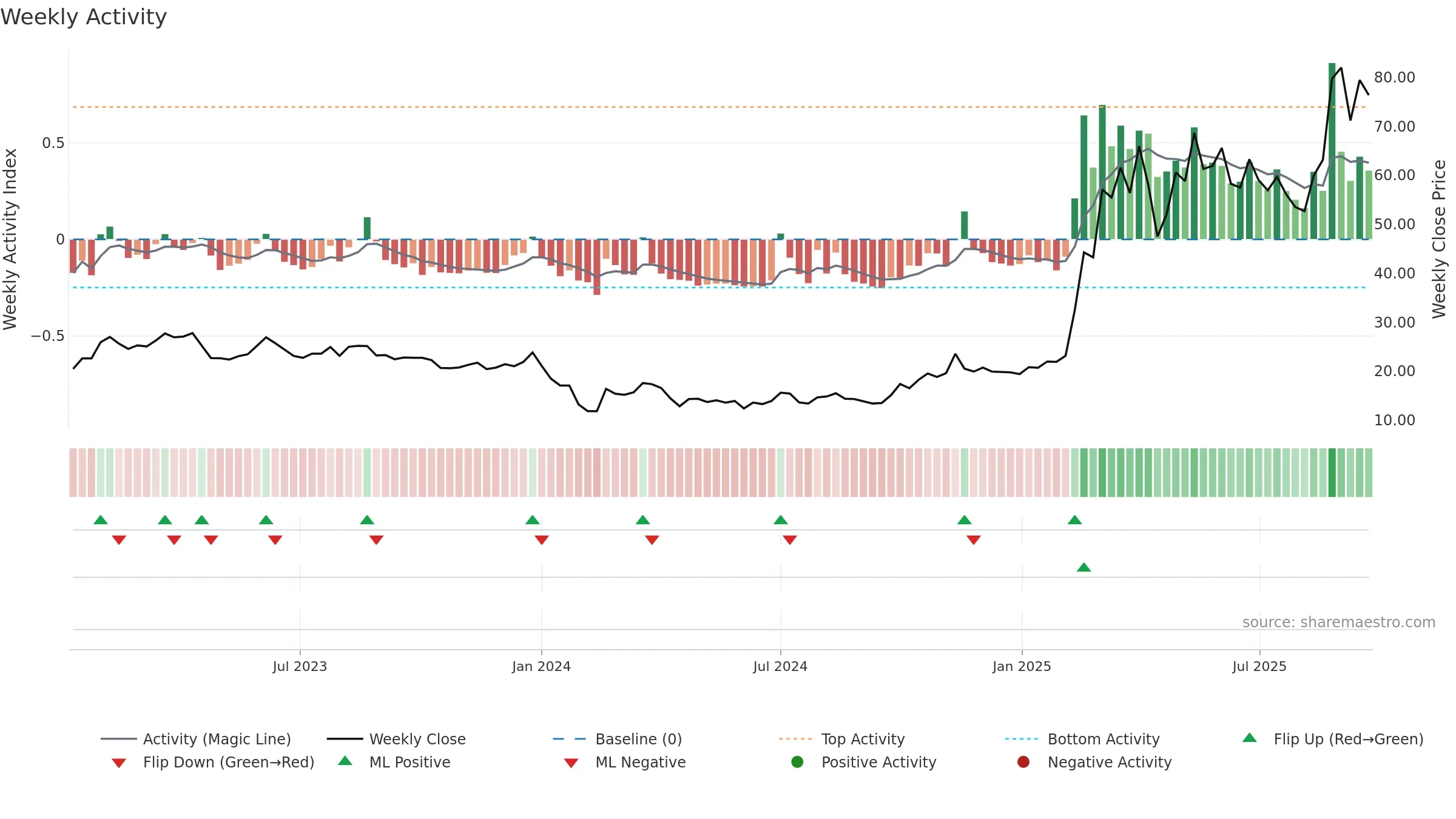
Task: Click the Jul 2024 axis label
Action: (x=780, y=666)
